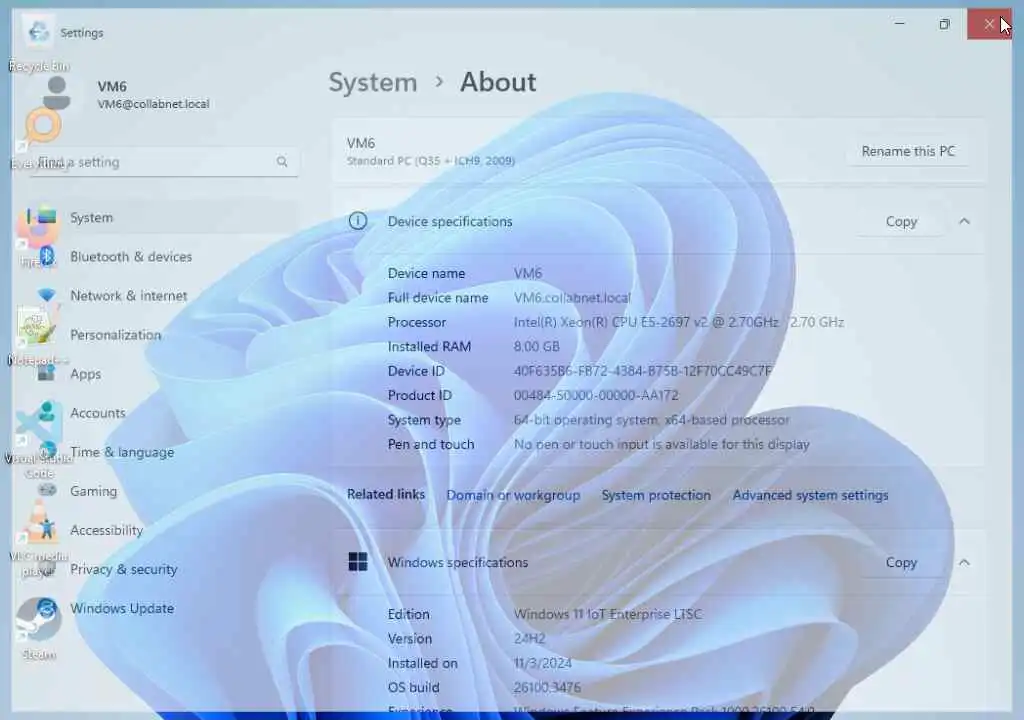Click the user profile avatar picture

tap(57, 93)
